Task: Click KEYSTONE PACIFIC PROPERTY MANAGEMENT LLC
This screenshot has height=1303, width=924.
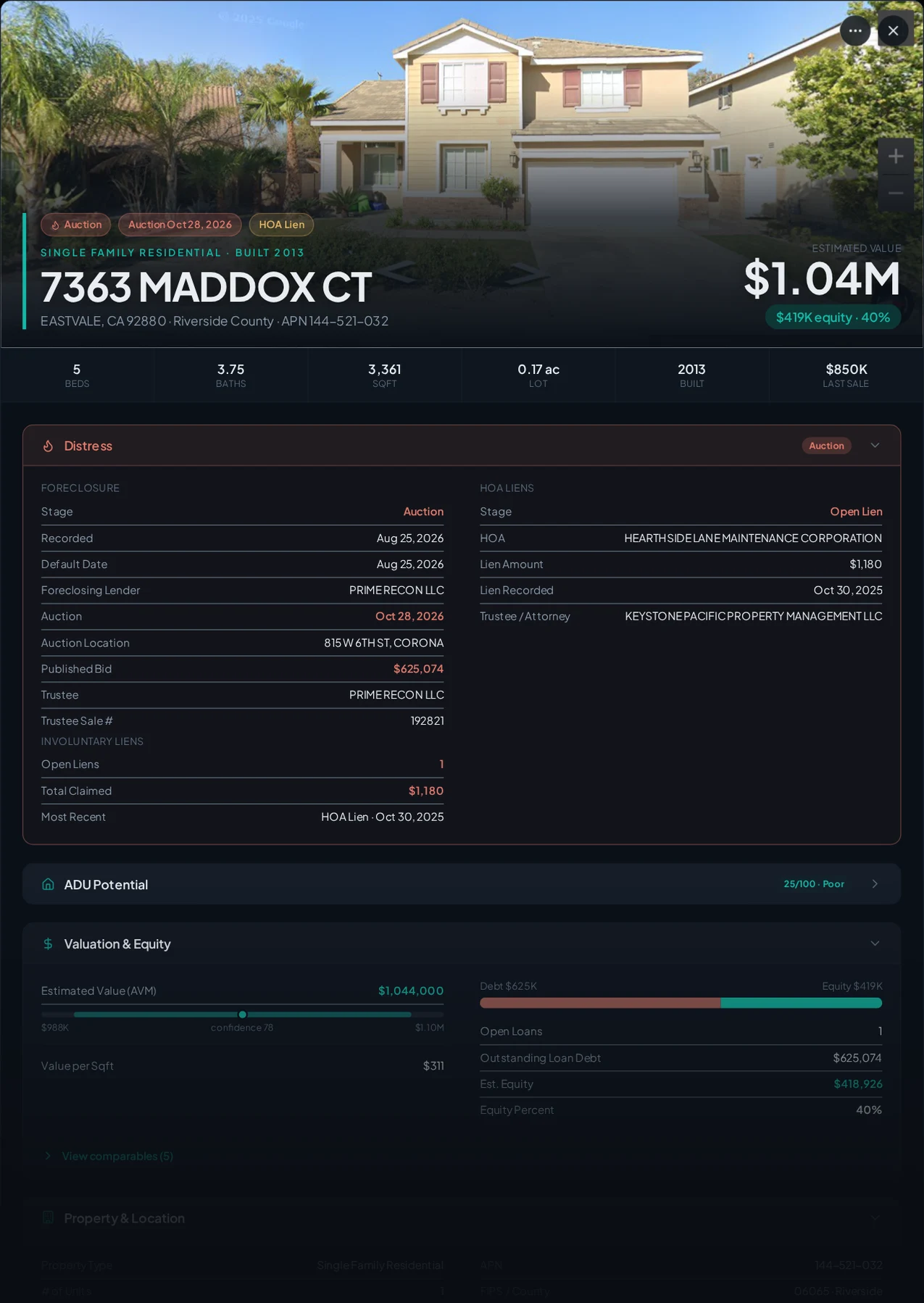Action: pos(754,617)
